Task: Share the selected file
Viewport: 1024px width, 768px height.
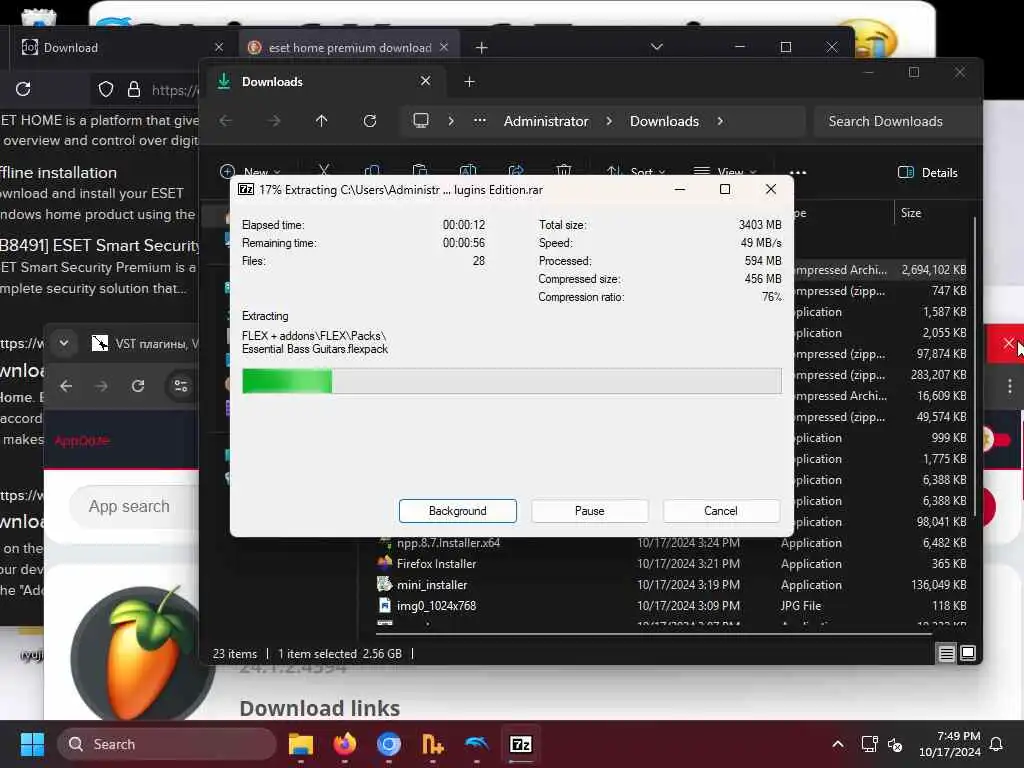Action: 516,171
